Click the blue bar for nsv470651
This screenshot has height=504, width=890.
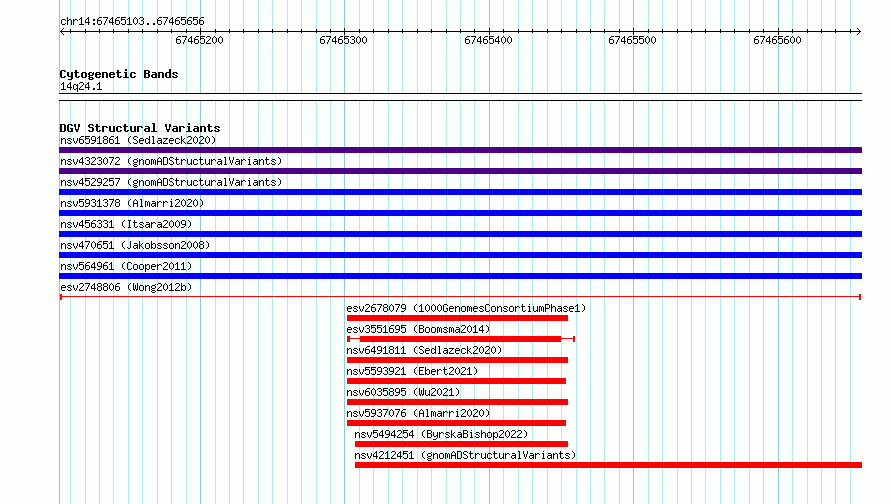click(460, 255)
